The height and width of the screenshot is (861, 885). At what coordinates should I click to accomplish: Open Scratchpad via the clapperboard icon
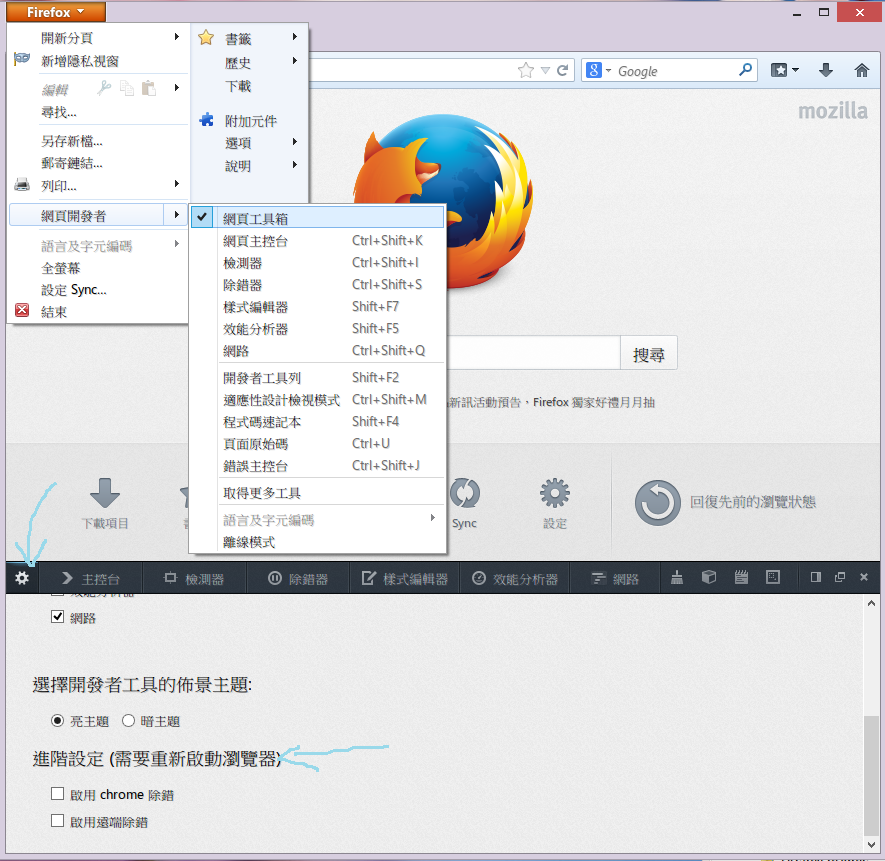pos(741,578)
